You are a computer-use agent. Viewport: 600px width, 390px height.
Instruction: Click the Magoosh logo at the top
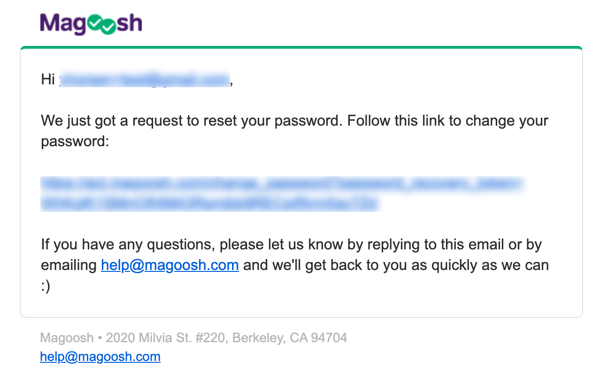click(x=91, y=24)
